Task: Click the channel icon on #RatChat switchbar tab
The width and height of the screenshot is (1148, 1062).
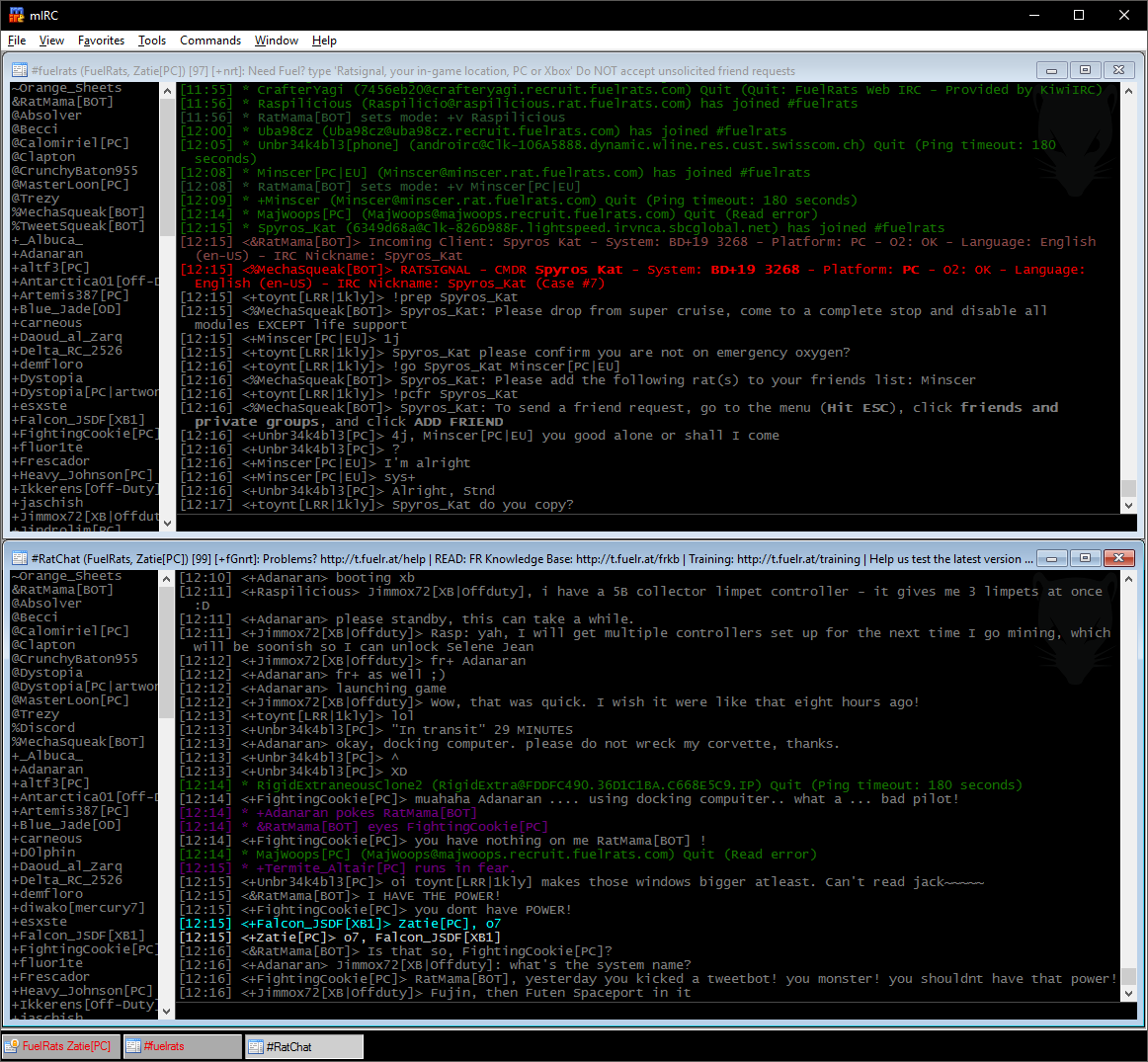Action: 255,1046
